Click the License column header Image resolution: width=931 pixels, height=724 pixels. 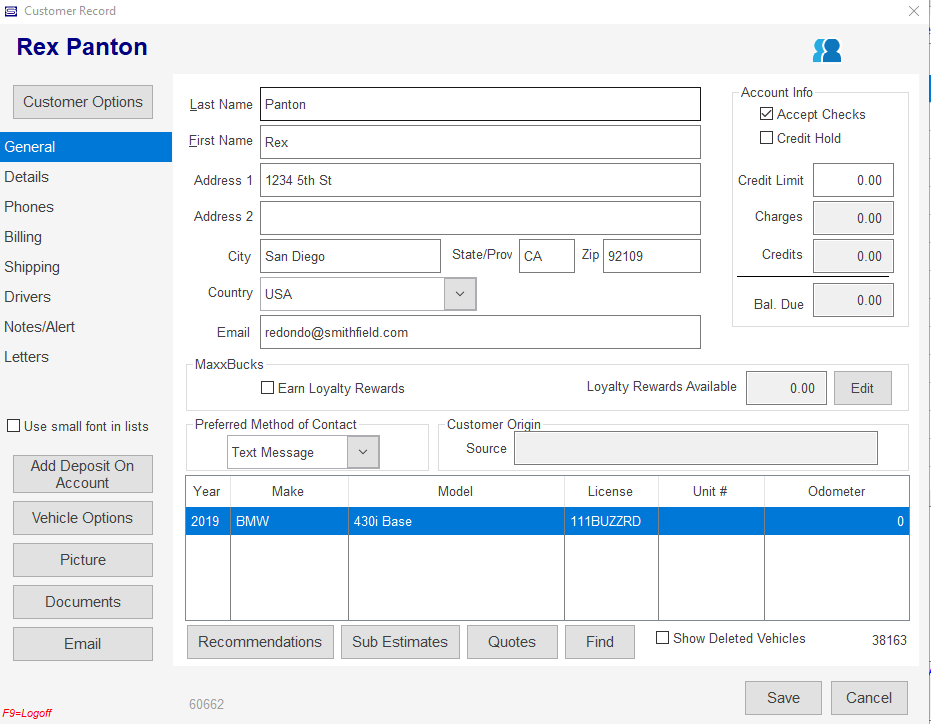click(x=611, y=491)
